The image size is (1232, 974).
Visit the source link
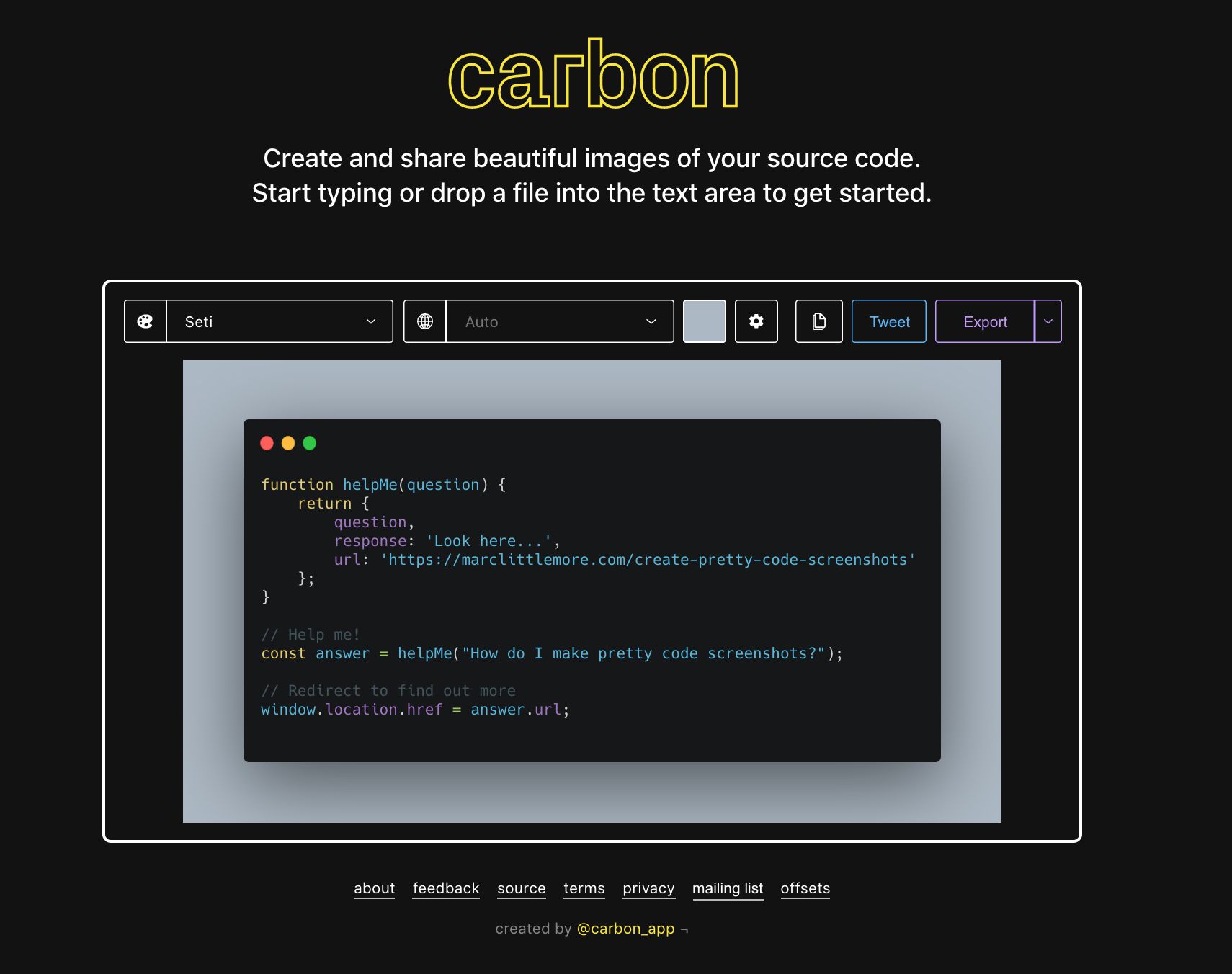tap(521, 888)
